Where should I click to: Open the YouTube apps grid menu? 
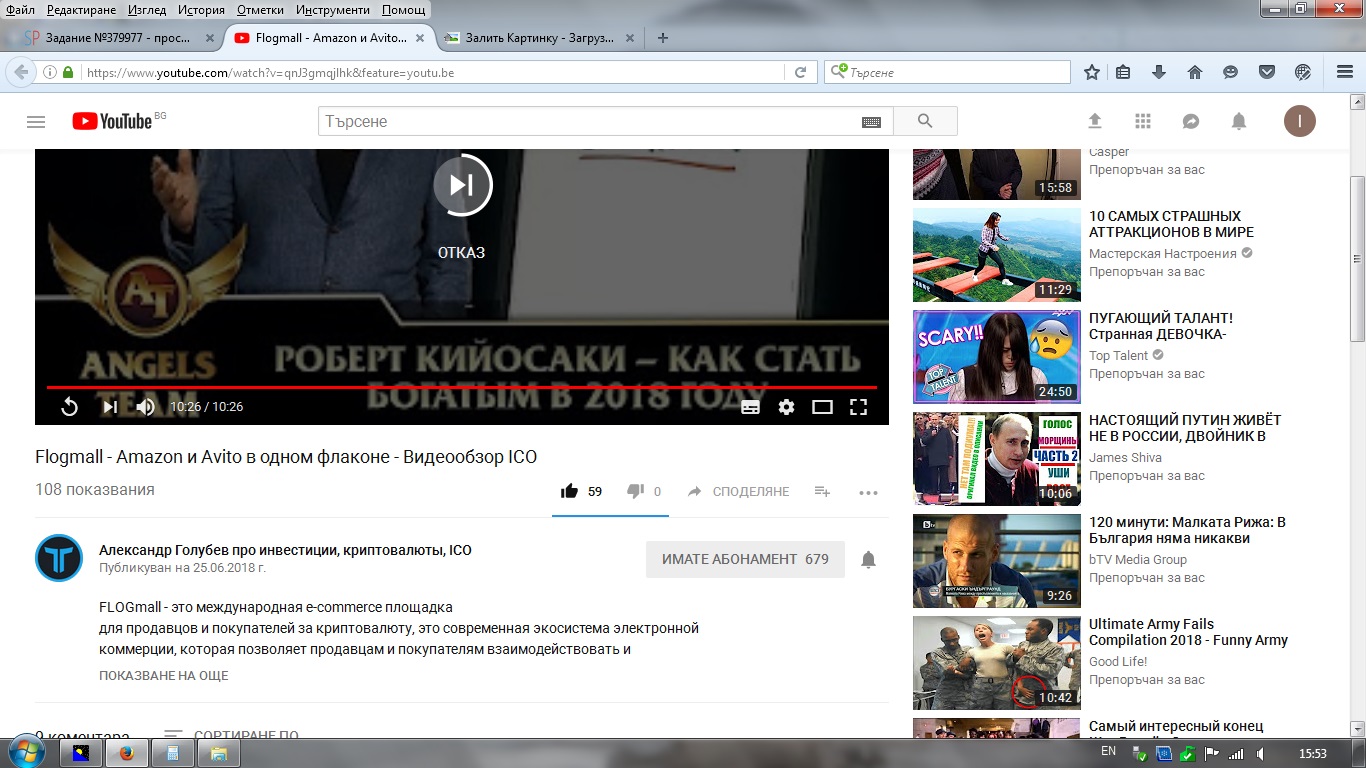click(x=1143, y=121)
